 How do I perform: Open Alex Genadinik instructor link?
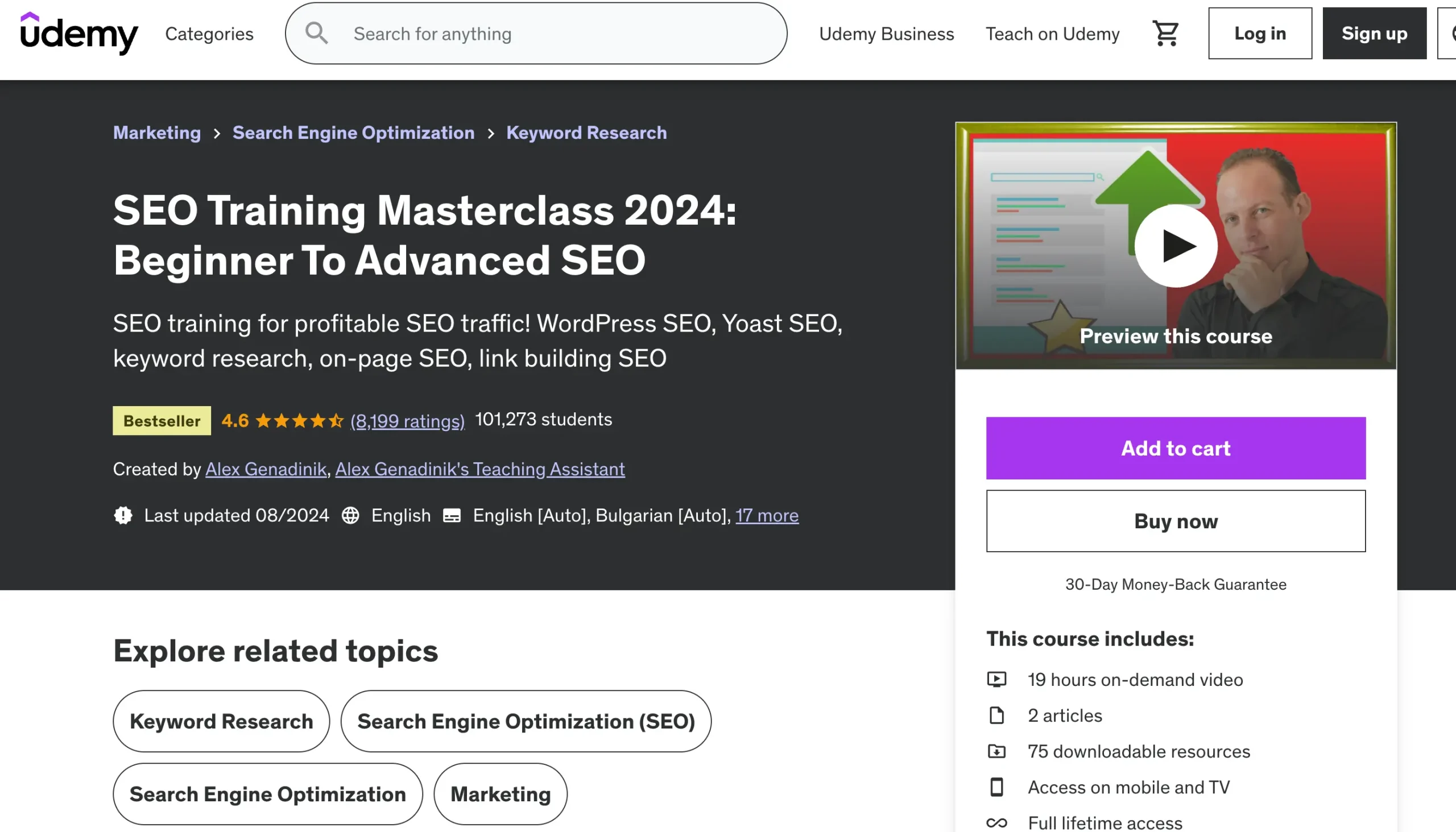point(266,469)
